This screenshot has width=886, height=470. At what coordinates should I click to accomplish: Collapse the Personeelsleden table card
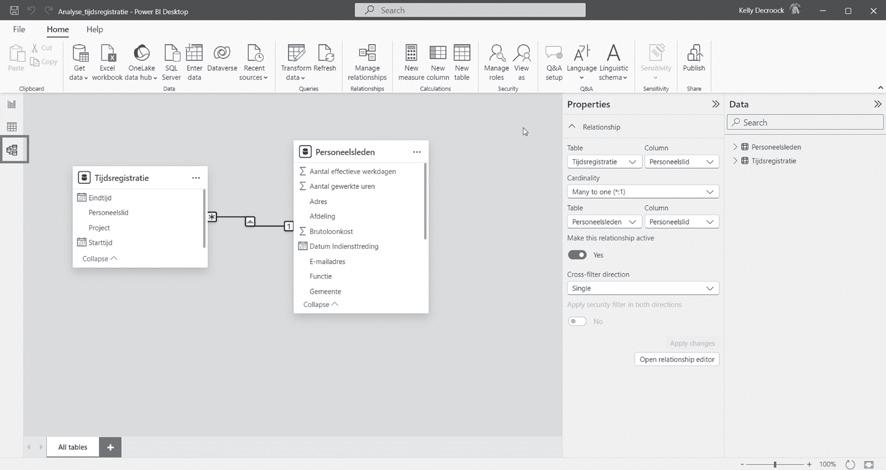(320, 304)
